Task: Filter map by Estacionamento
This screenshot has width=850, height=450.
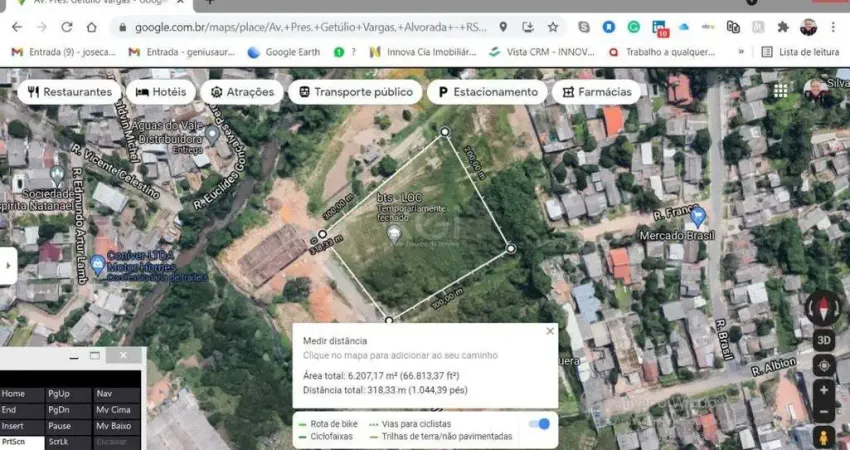Action: [x=487, y=92]
